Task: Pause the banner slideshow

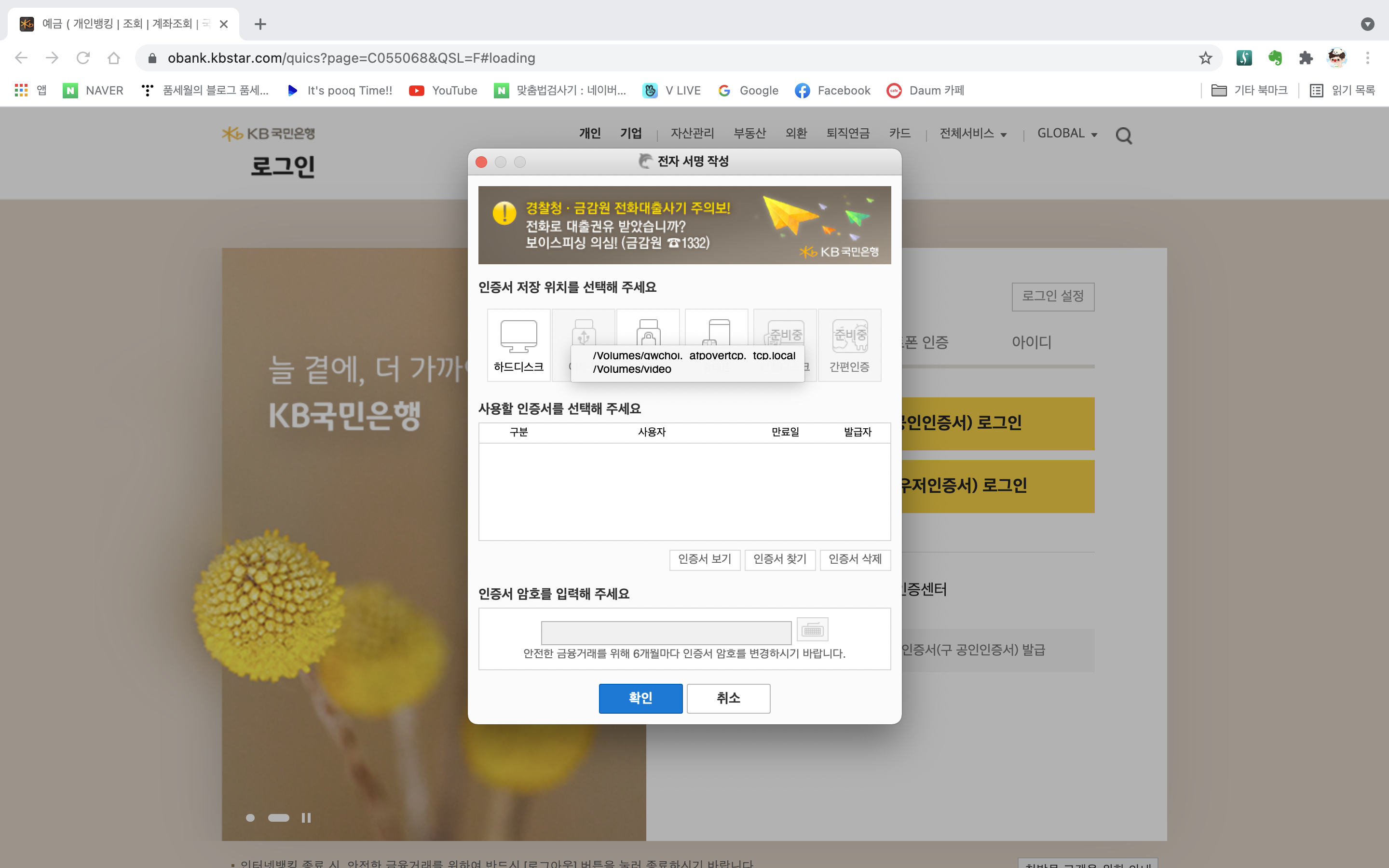Action: click(306, 817)
